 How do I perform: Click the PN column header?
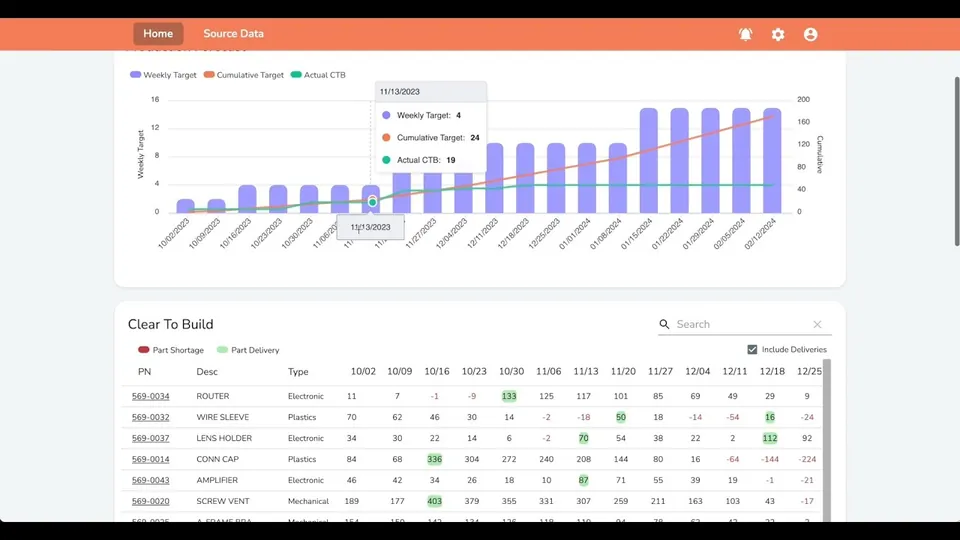pos(144,372)
